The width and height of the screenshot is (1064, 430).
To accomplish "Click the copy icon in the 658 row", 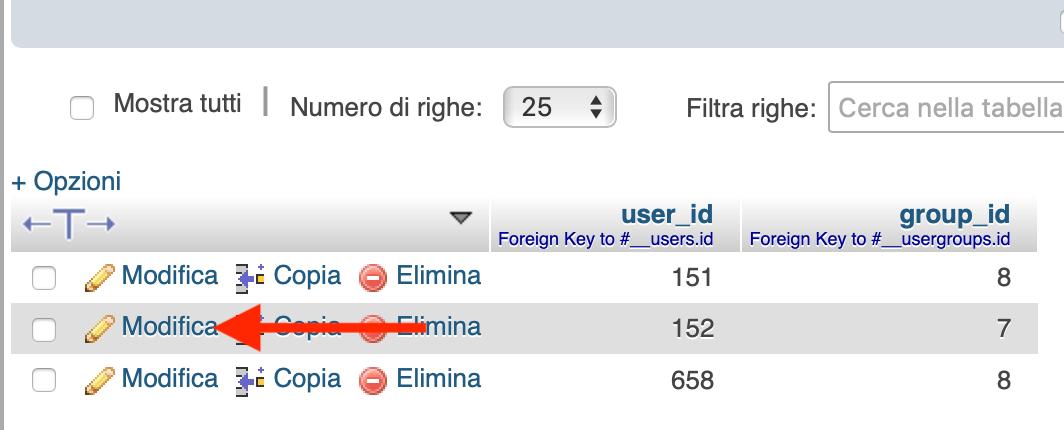I will pyautogui.click(x=250, y=380).
